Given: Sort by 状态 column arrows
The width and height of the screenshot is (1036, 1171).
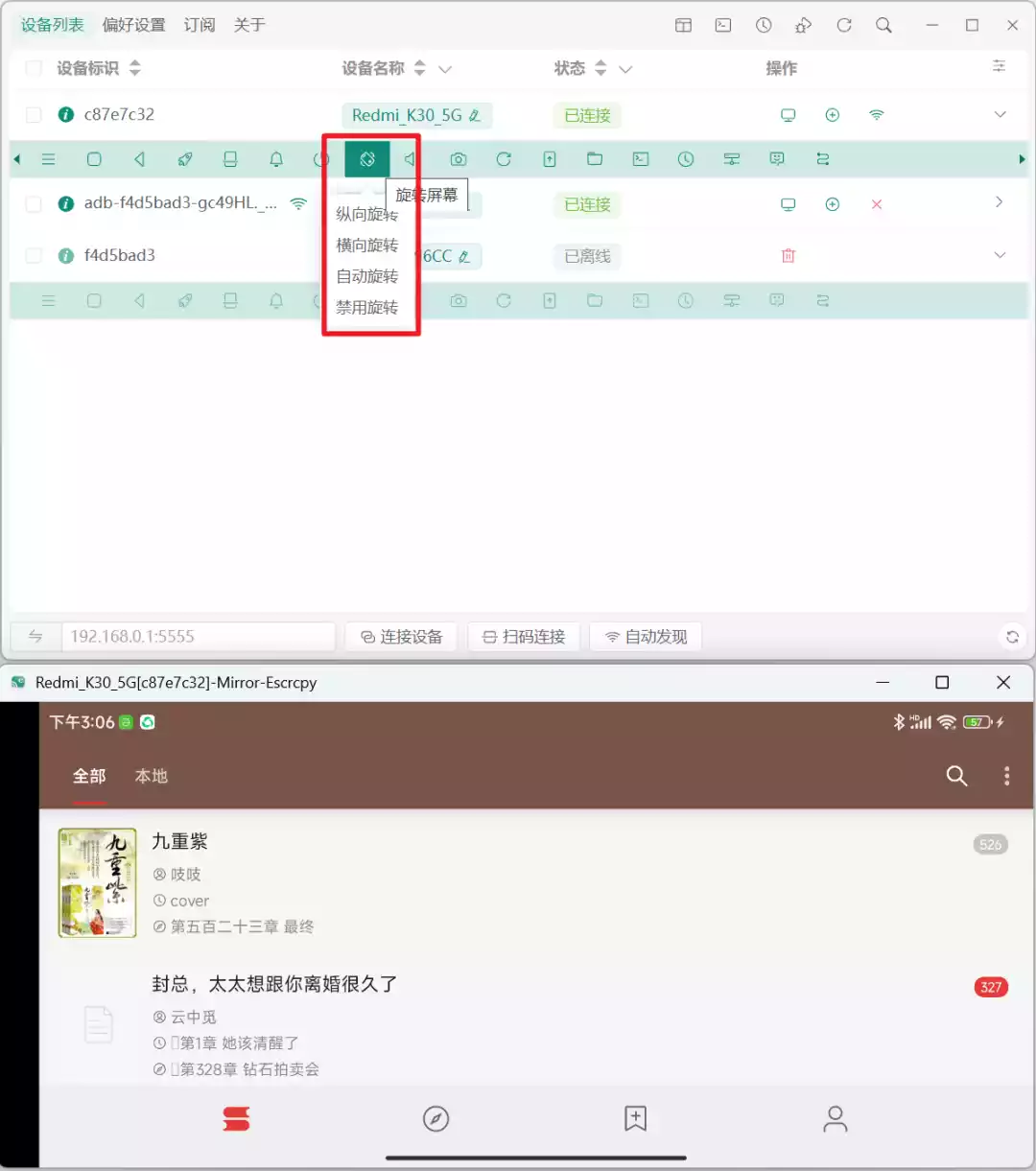Looking at the screenshot, I should tap(600, 68).
